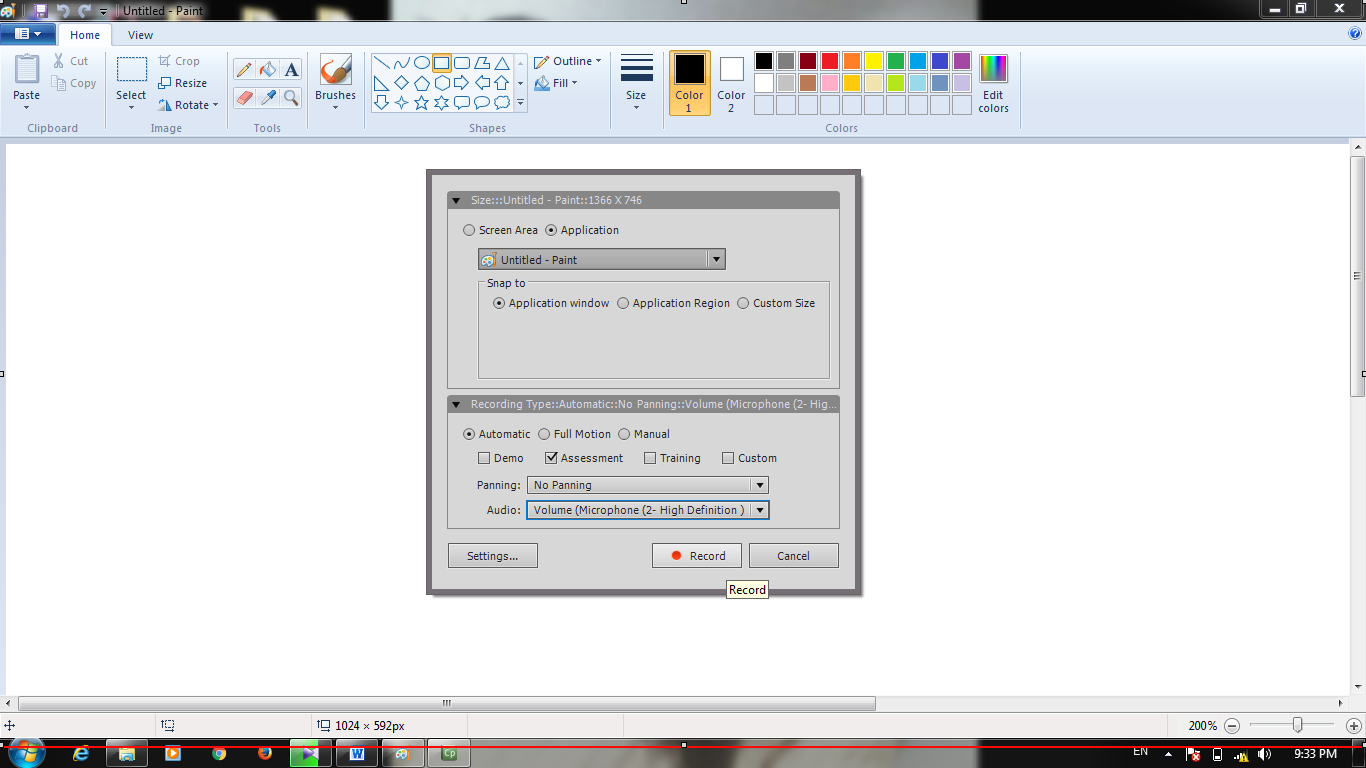
Task: Choose the Oval shape
Action: coord(421,63)
